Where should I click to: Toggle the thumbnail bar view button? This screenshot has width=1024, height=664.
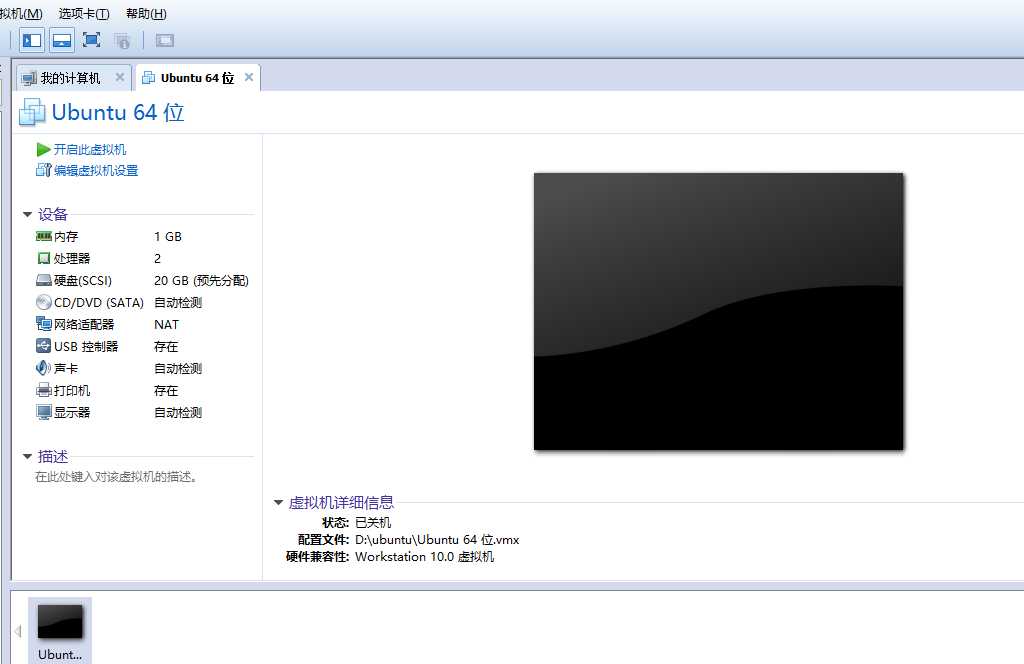[62, 40]
